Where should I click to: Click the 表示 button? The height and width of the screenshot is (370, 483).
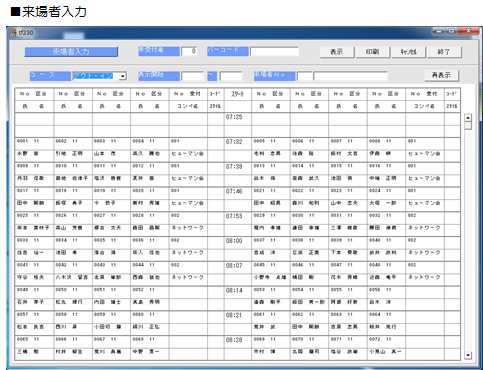coord(337,52)
